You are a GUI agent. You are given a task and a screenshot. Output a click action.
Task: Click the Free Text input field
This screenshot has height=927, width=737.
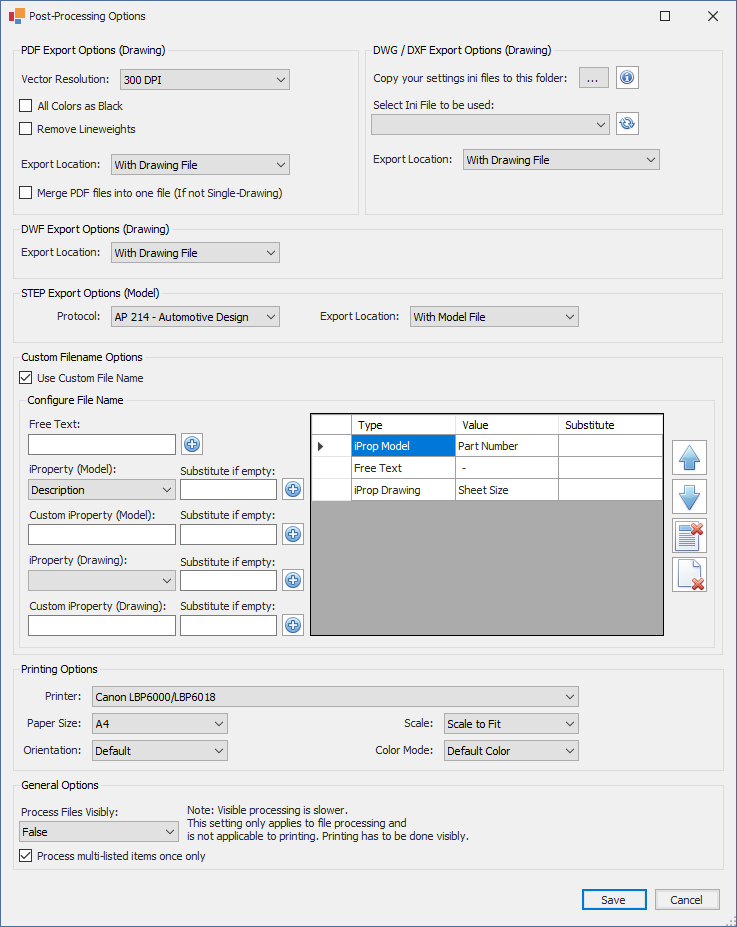pyautogui.click(x=102, y=445)
